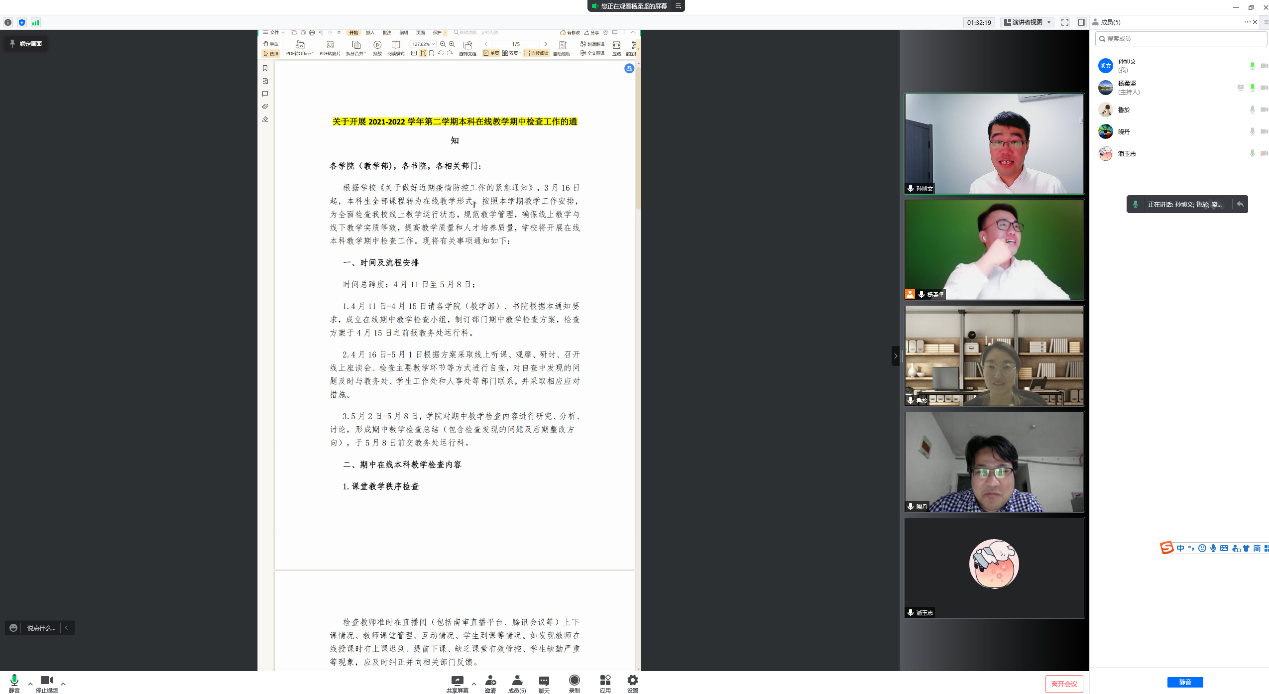Open the speaker view layout dropdown

(x=1017, y=22)
